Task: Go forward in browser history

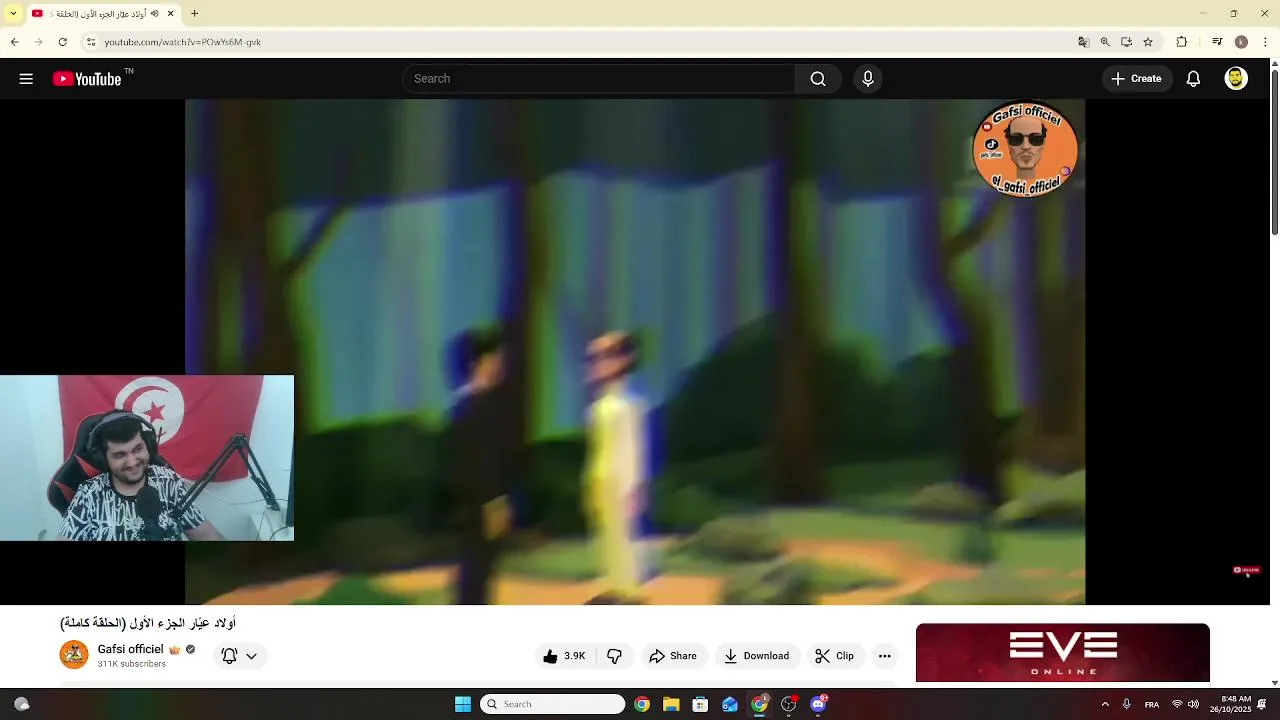Action: (x=38, y=42)
